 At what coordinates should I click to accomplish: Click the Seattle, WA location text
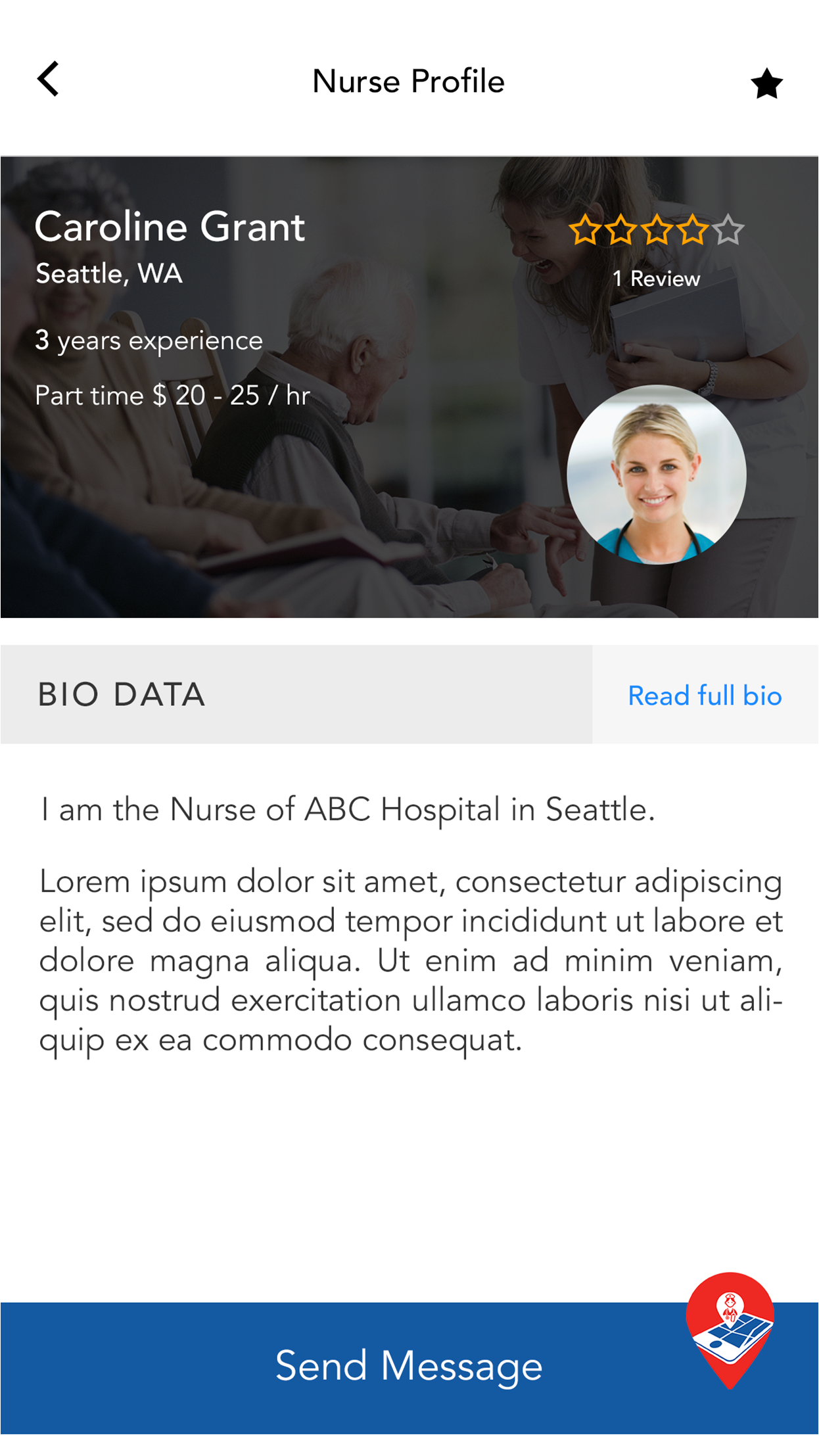click(x=109, y=273)
